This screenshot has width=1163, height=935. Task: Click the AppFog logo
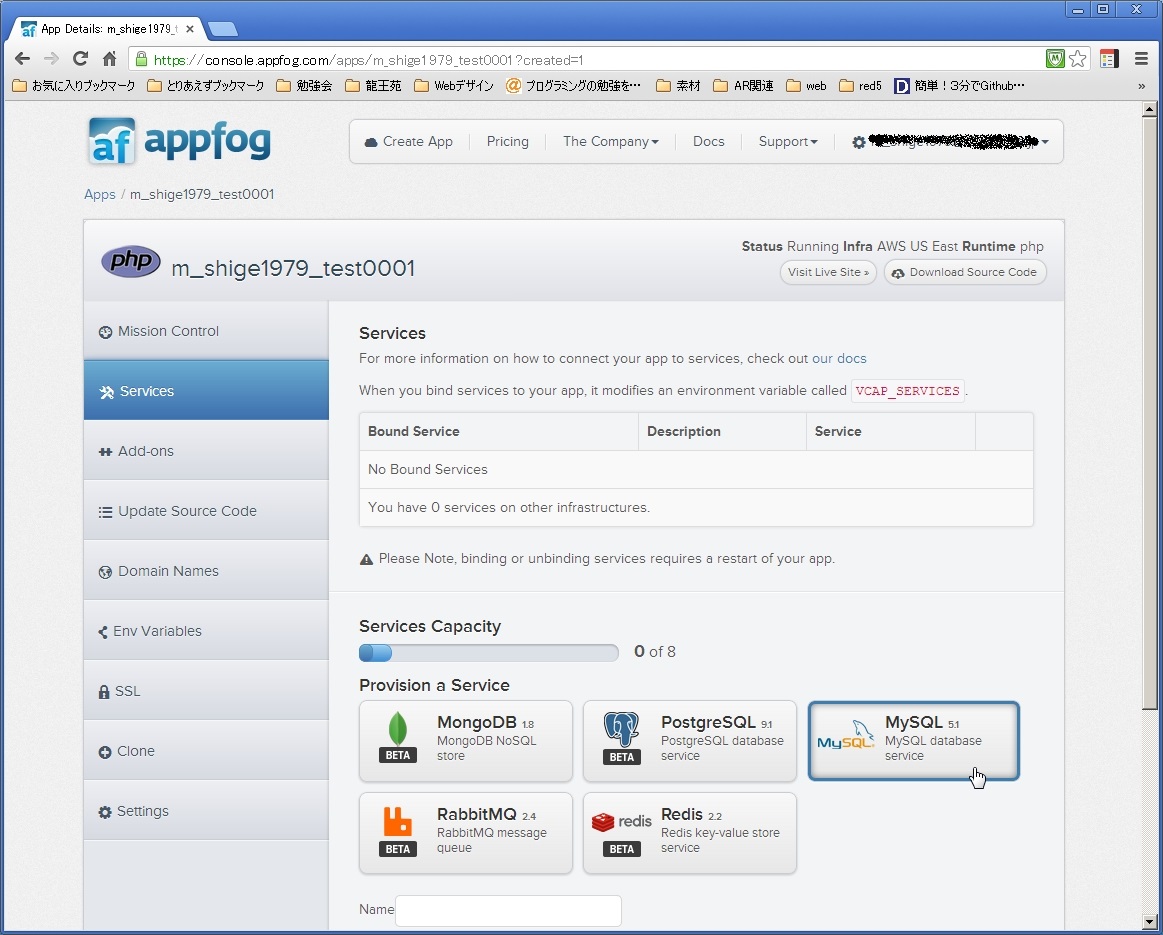tap(180, 141)
